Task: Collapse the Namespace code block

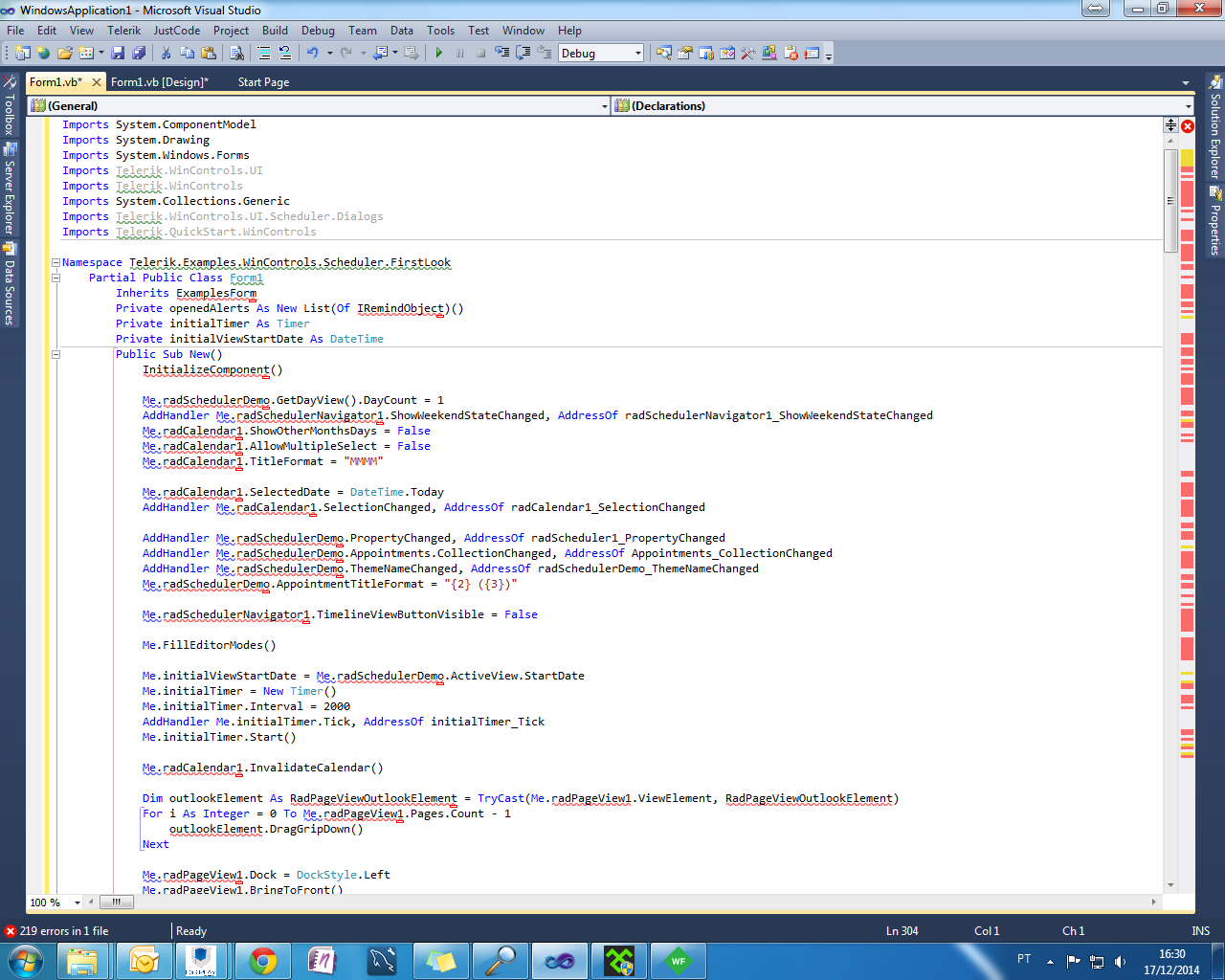Action: (56, 262)
